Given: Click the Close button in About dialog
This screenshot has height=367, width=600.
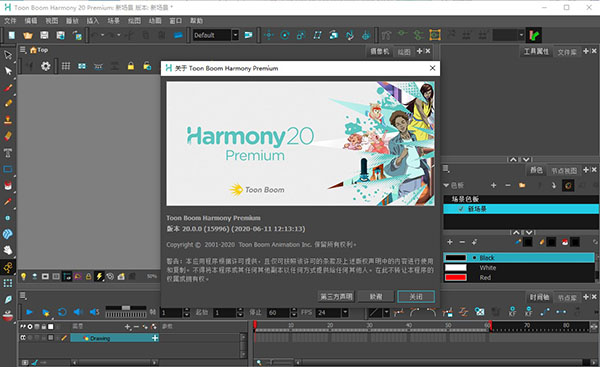Looking at the screenshot, I should (x=416, y=296).
